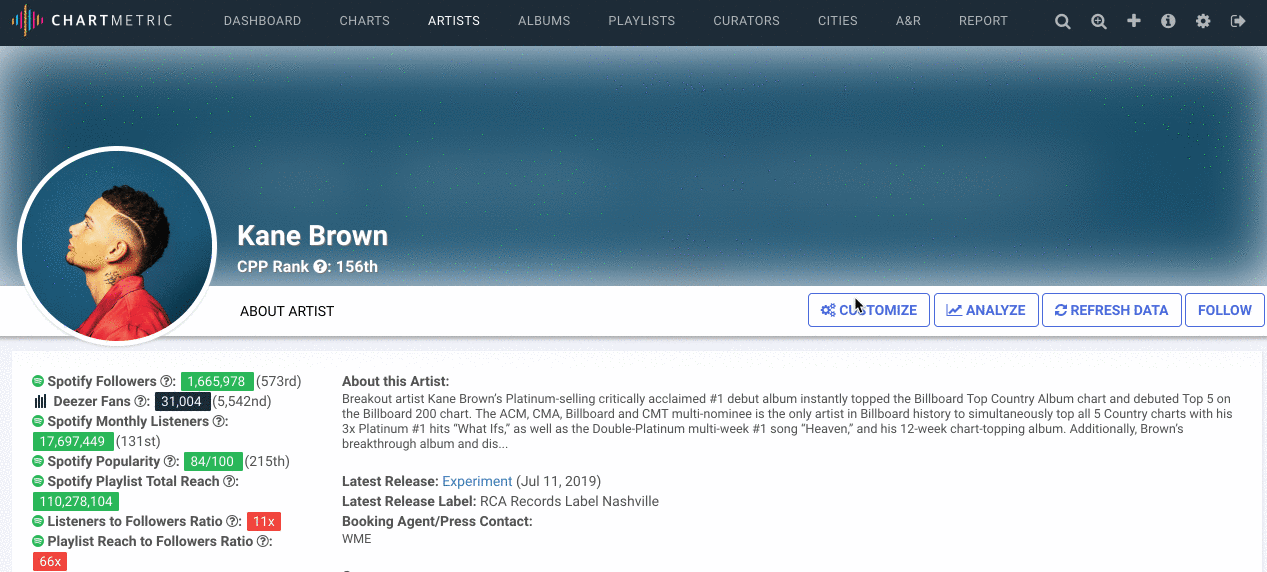Go to the Cities section
Viewport: 1267px width, 572px height.
[x=838, y=21]
